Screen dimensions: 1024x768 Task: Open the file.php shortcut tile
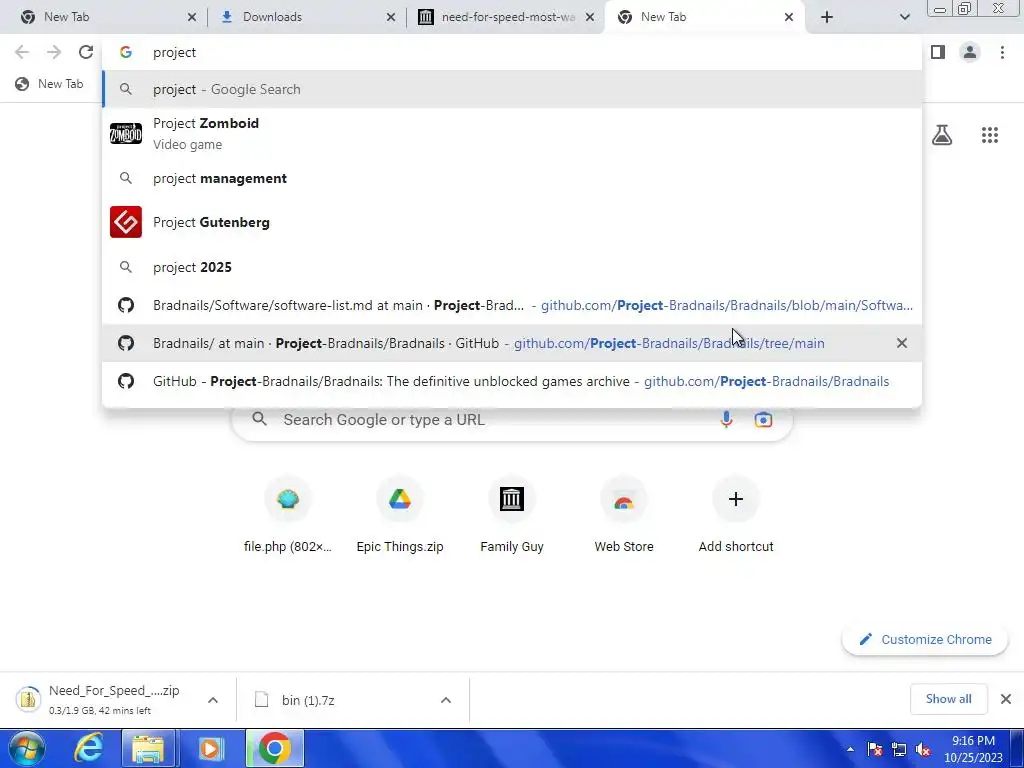click(288, 516)
